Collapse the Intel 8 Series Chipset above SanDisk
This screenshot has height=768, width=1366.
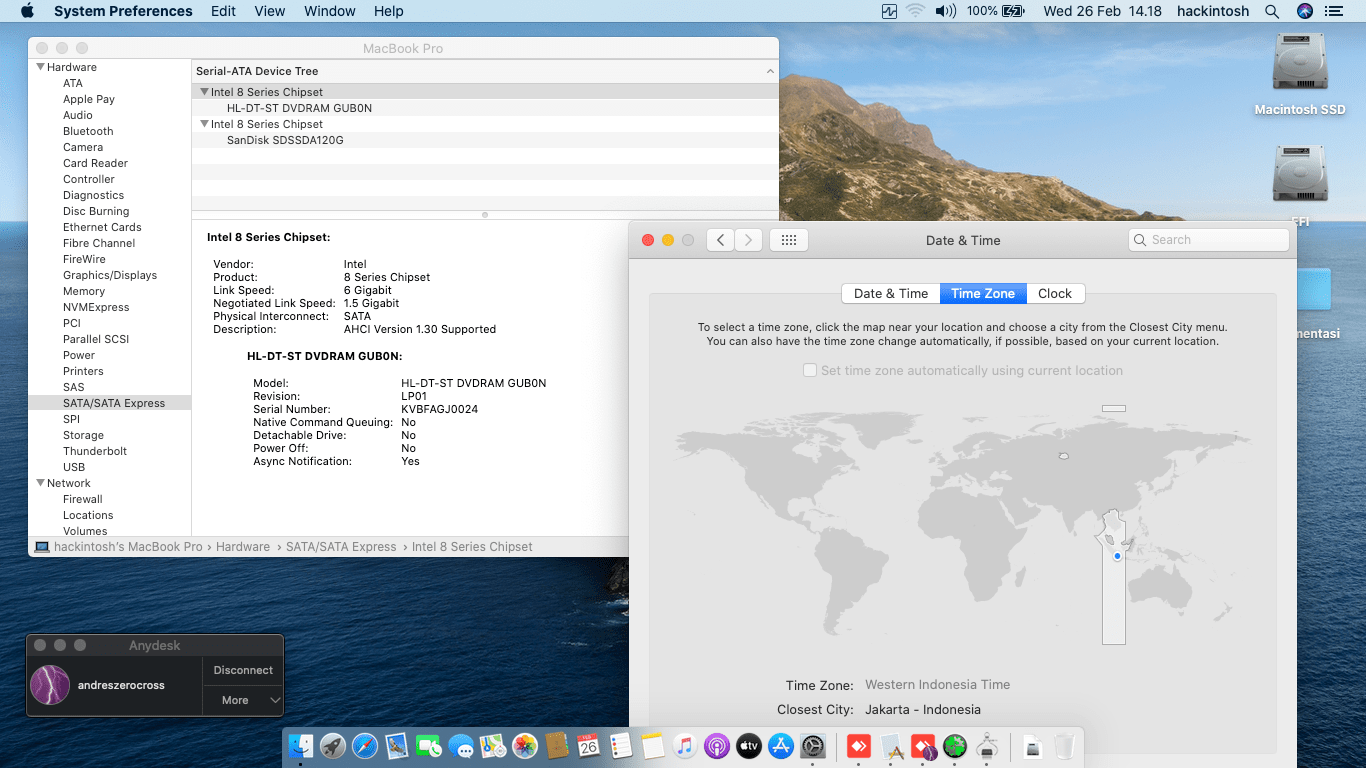click(x=205, y=124)
